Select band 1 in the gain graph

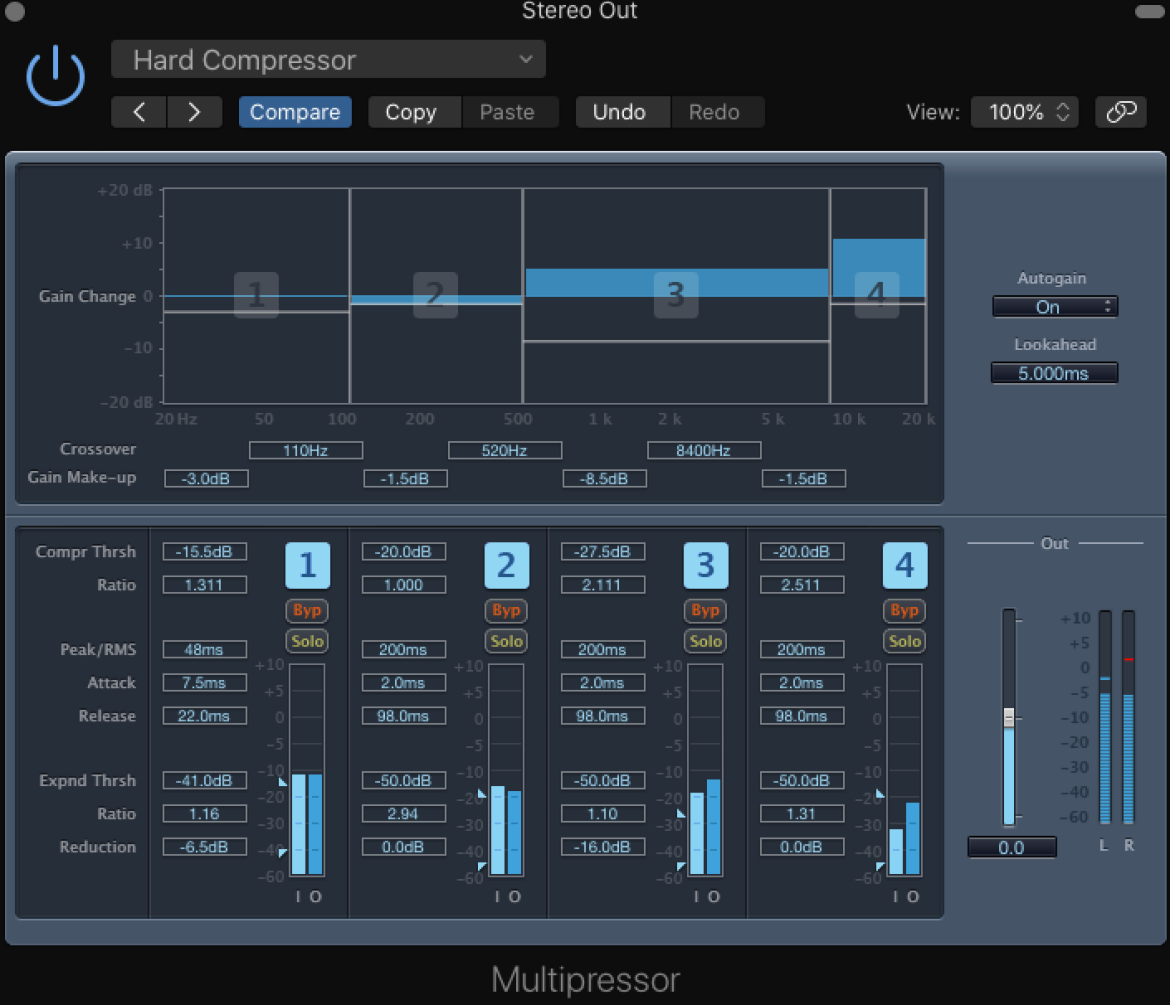(256, 295)
